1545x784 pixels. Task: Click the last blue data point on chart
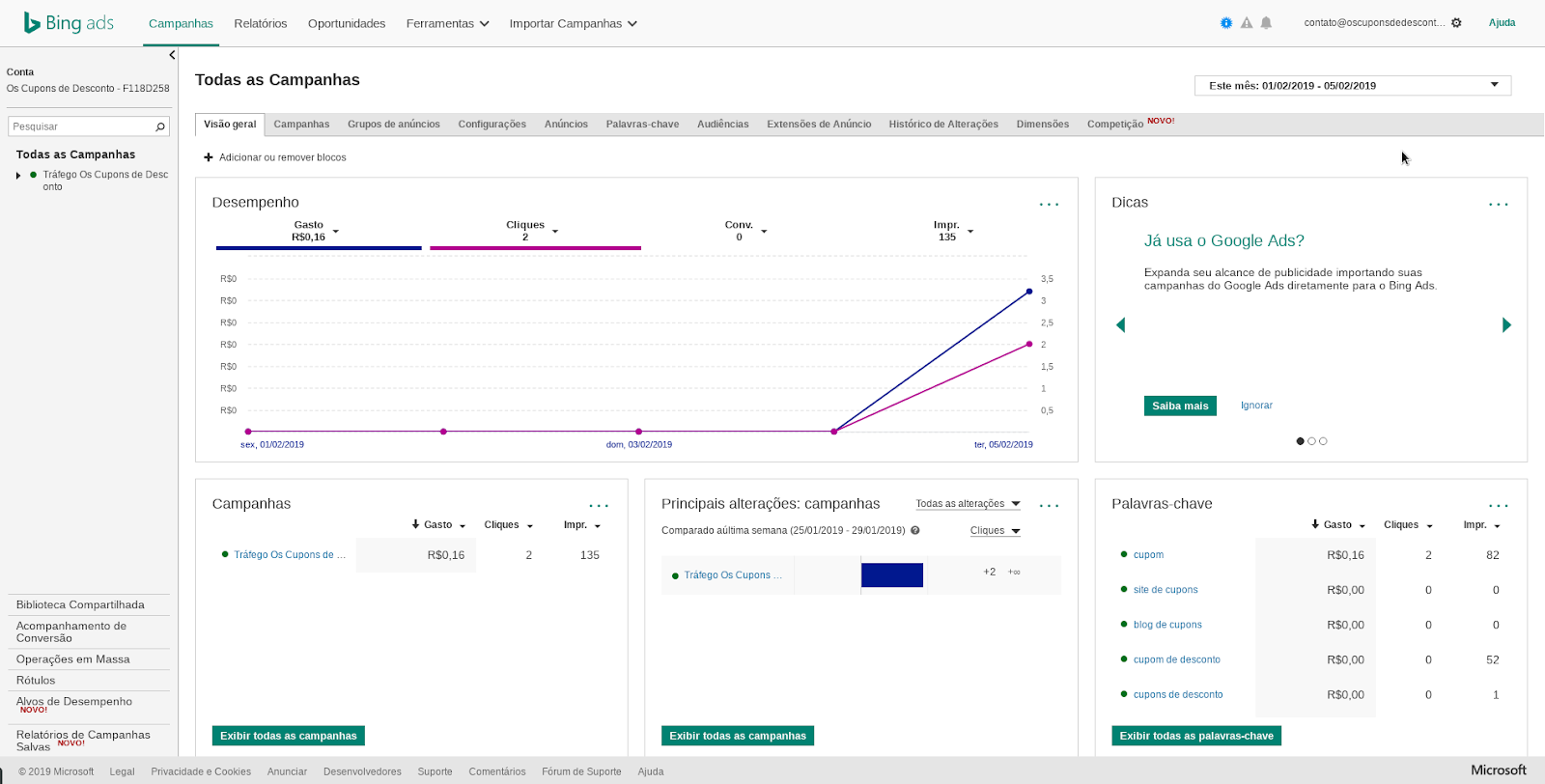[x=1029, y=291]
